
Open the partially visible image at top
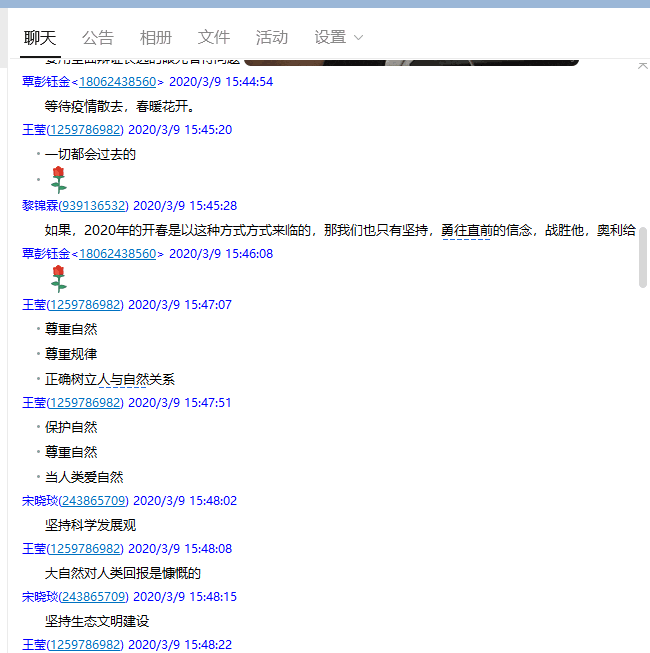tap(410, 62)
